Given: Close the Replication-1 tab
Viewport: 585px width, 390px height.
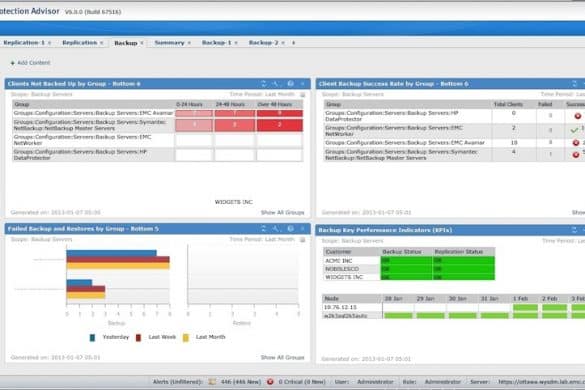Looking at the screenshot, I should click(49, 43).
